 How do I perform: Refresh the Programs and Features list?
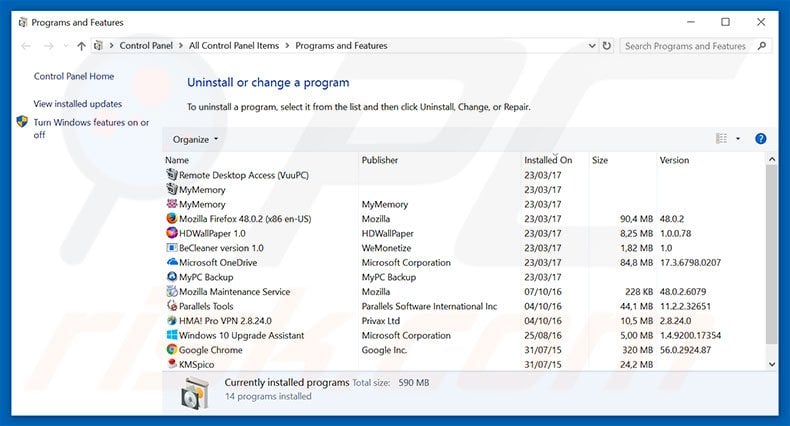(x=607, y=46)
